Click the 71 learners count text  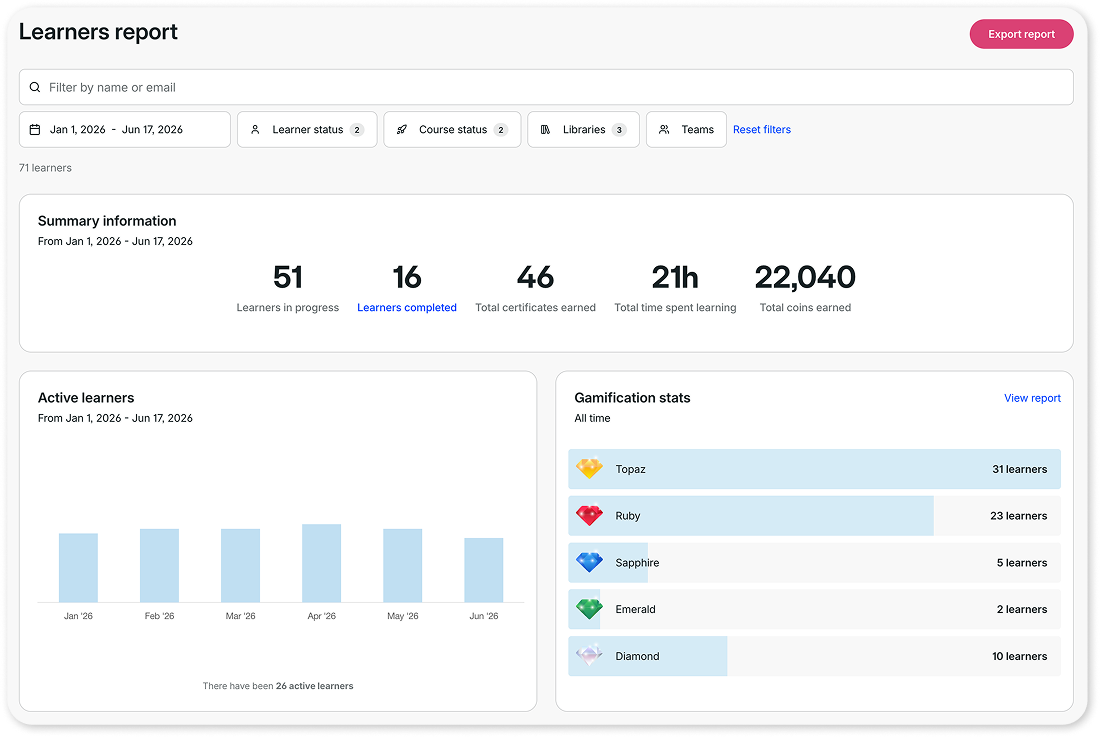pos(45,168)
